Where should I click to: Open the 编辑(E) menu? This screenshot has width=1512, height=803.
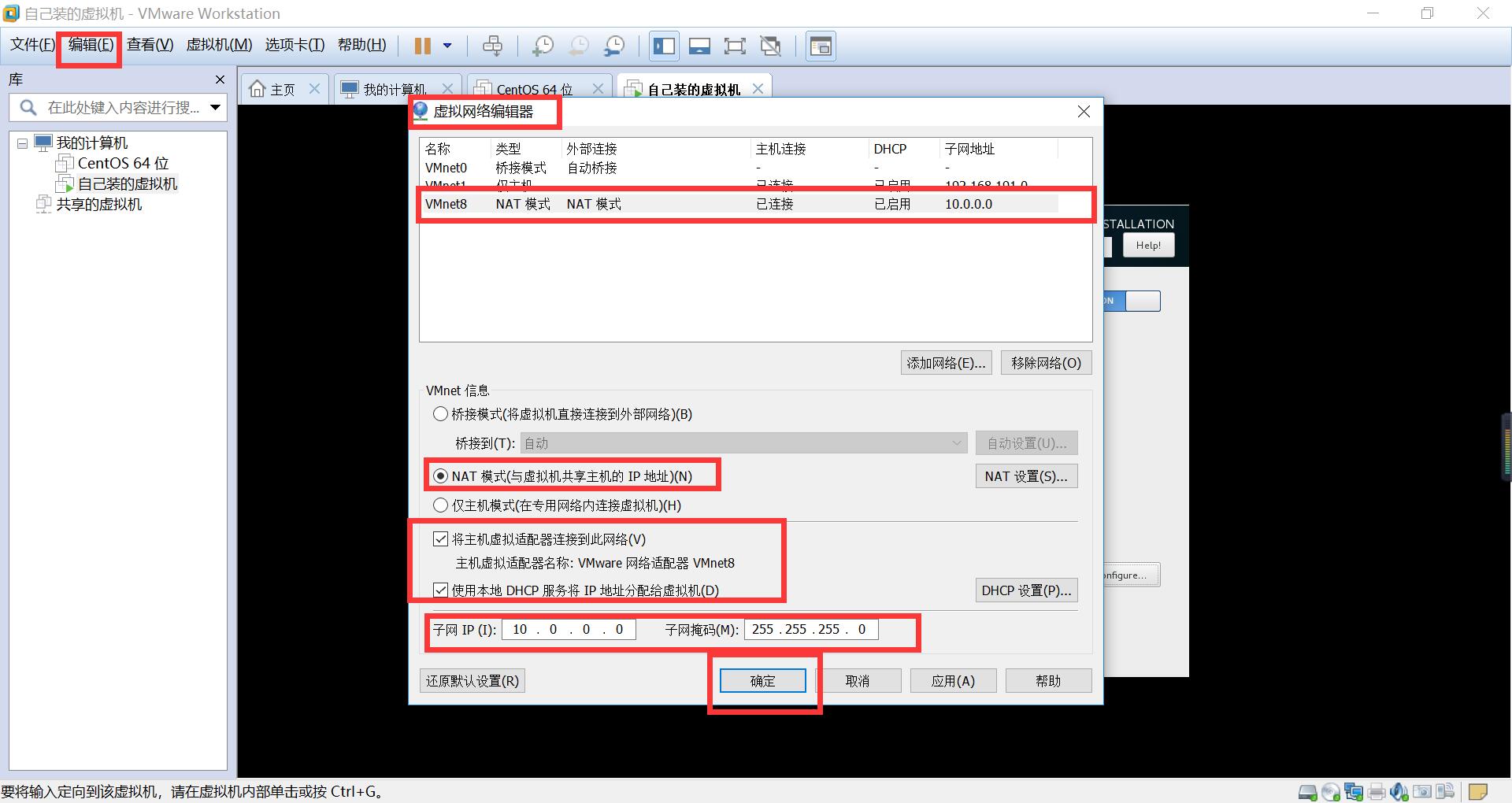[x=91, y=45]
